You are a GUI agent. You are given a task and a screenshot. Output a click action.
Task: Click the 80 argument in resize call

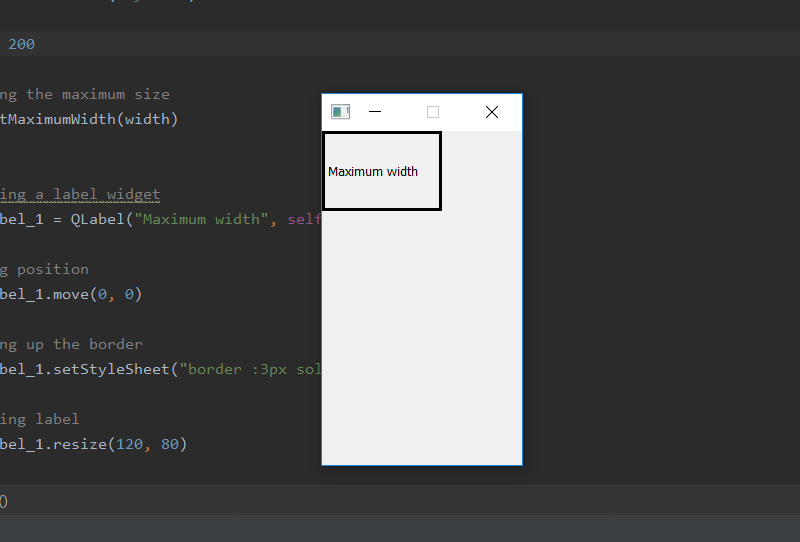170,445
